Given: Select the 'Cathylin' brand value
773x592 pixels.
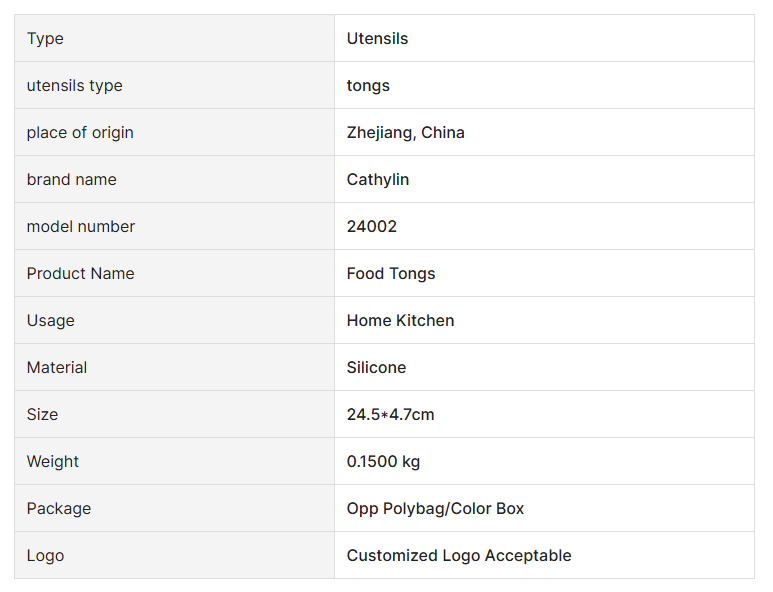Looking at the screenshot, I should tap(378, 180).
